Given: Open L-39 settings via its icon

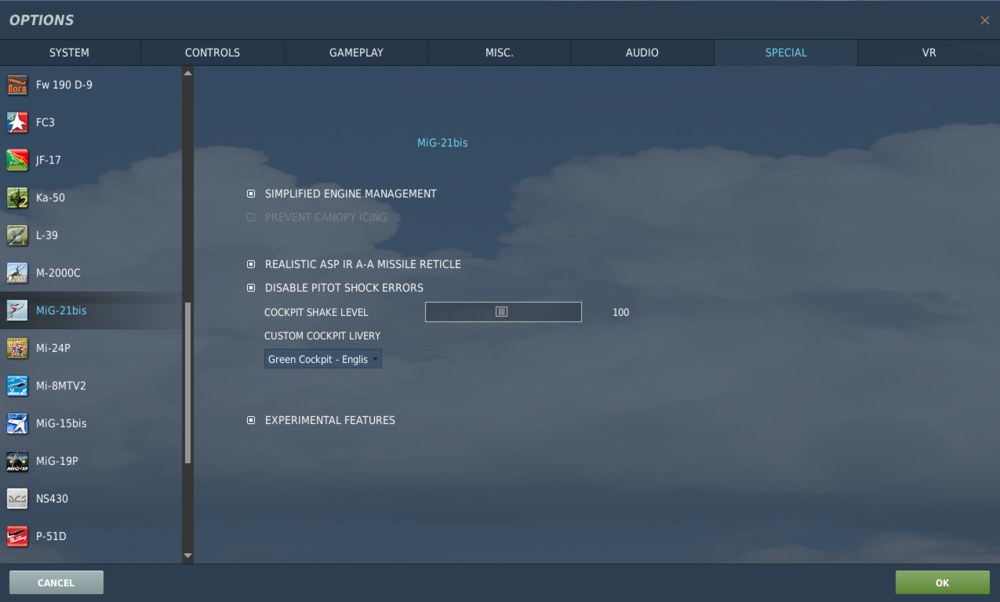Looking at the screenshot, I should point(16,235).
